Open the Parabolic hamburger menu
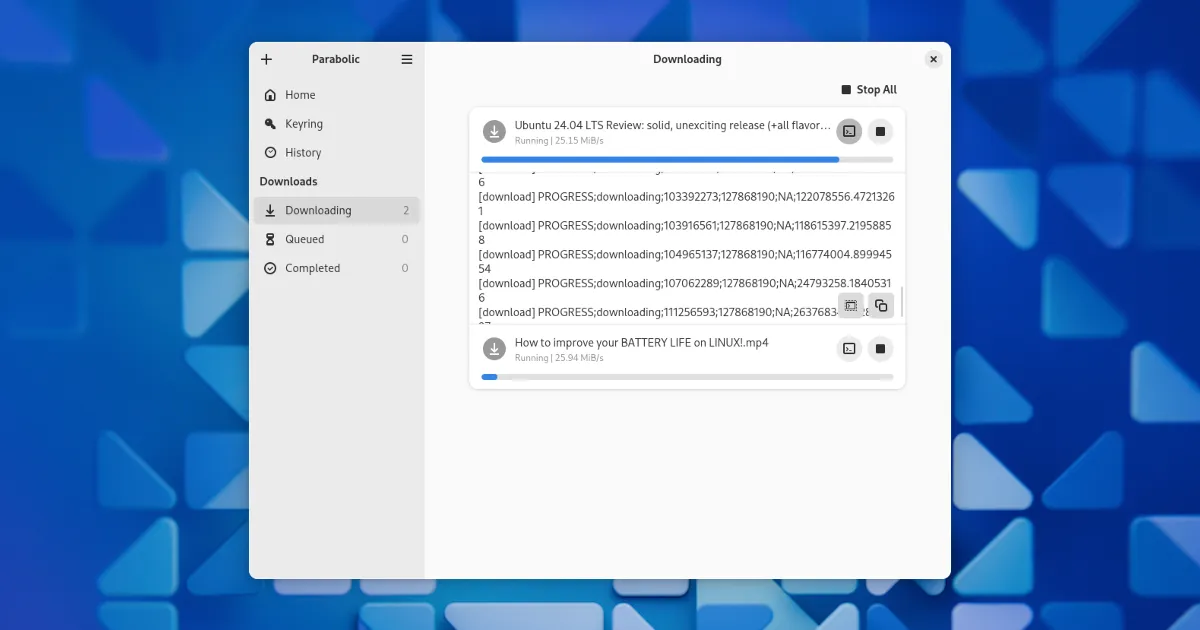1200x630 pixels. coord(407,59)
